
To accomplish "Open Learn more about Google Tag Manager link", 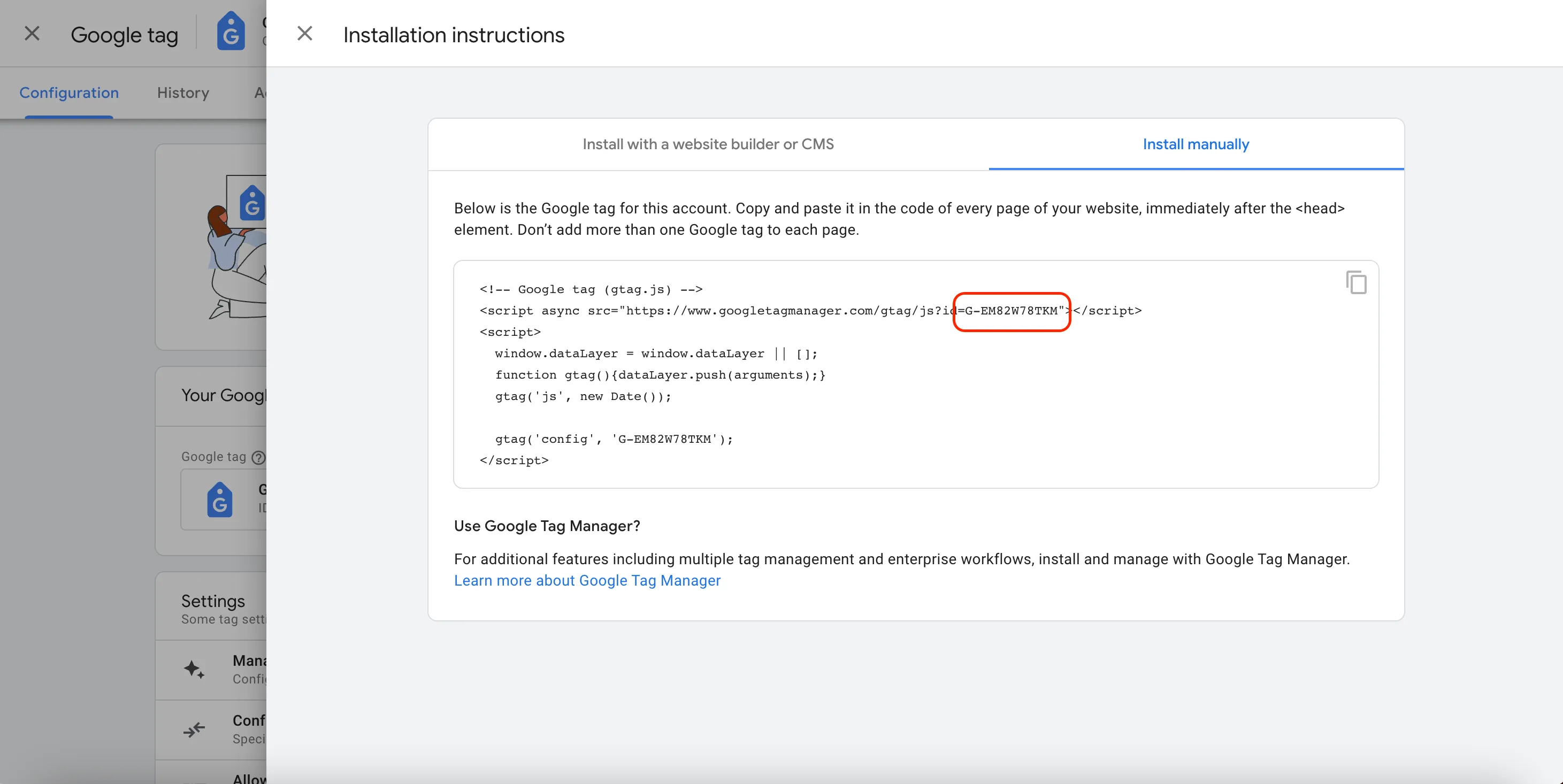I will coord(587,581).
